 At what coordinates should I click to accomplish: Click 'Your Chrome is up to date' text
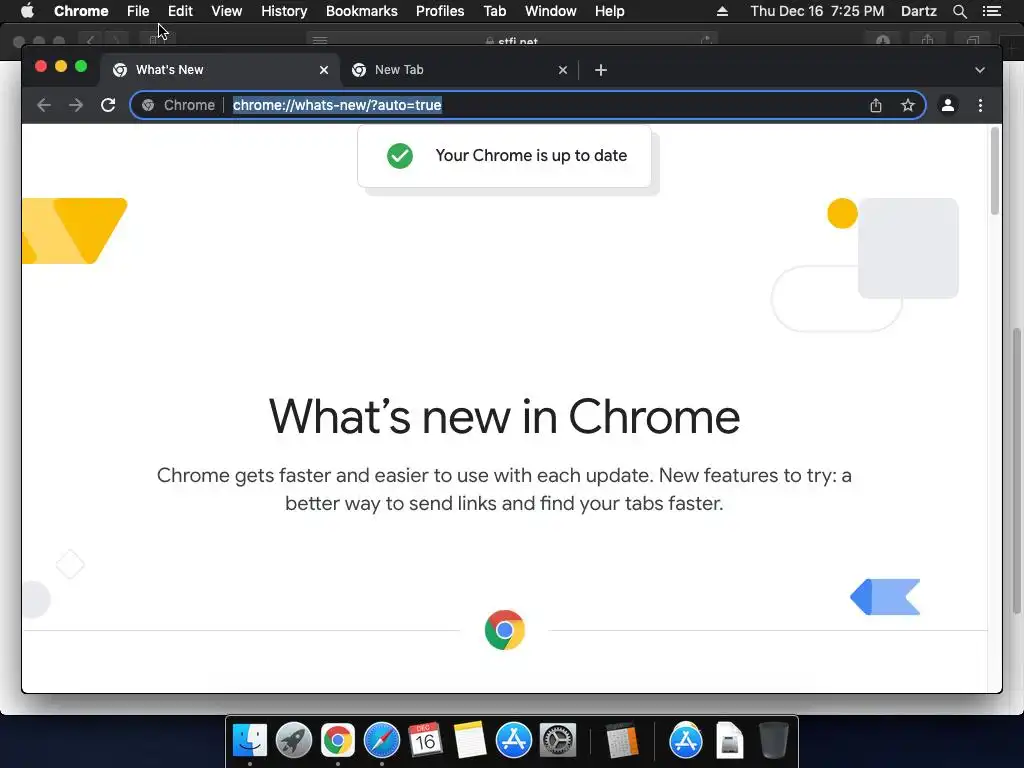(x=531, y=155)
